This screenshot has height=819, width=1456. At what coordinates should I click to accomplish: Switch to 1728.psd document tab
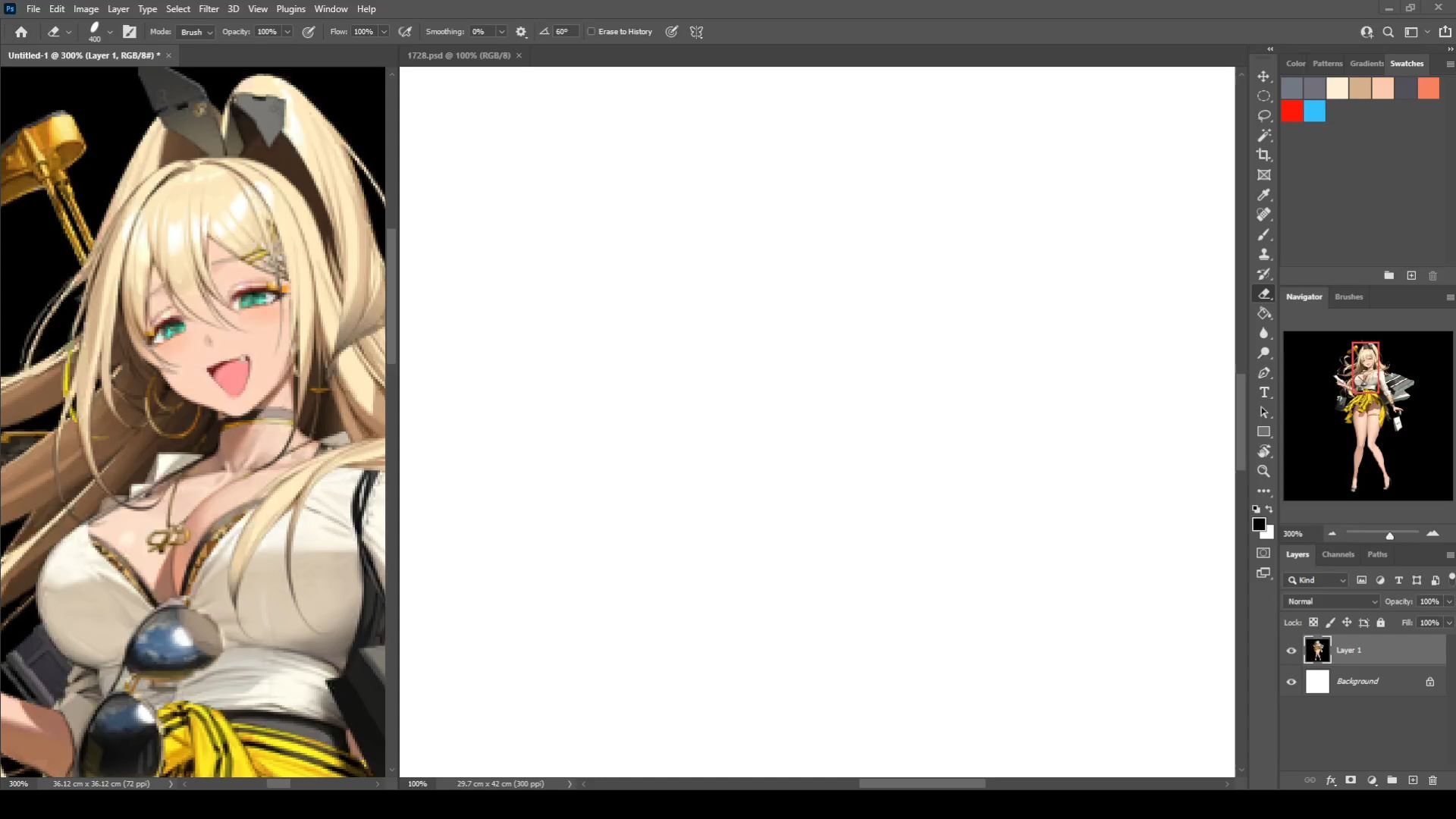coord(459,55)
